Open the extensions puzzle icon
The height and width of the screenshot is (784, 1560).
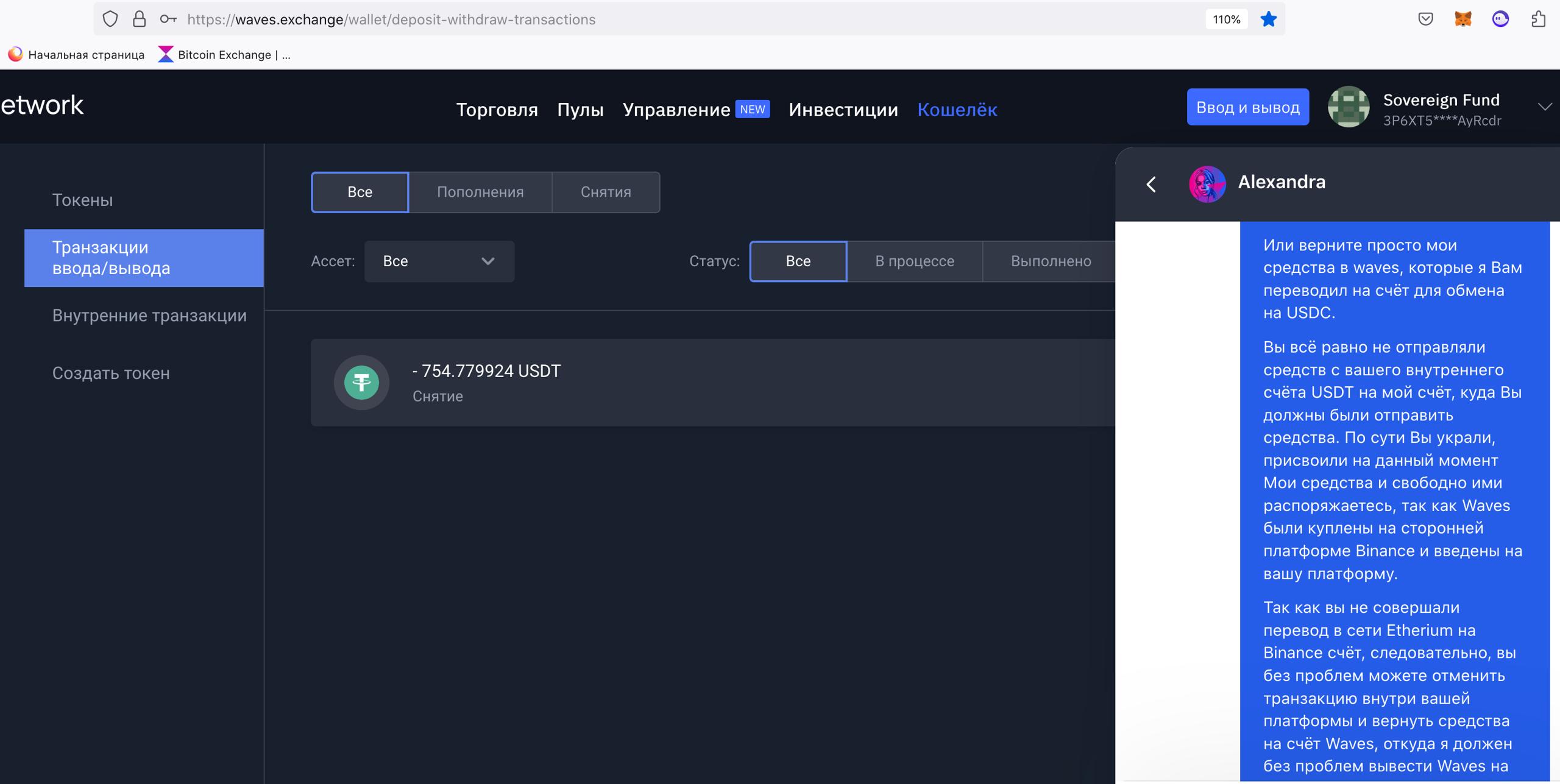(x=1538, y=19)
